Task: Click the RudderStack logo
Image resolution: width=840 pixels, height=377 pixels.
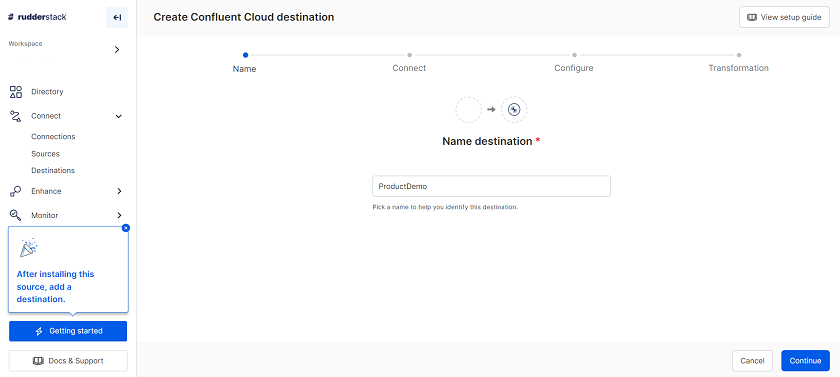Action: tap(37, 17)
